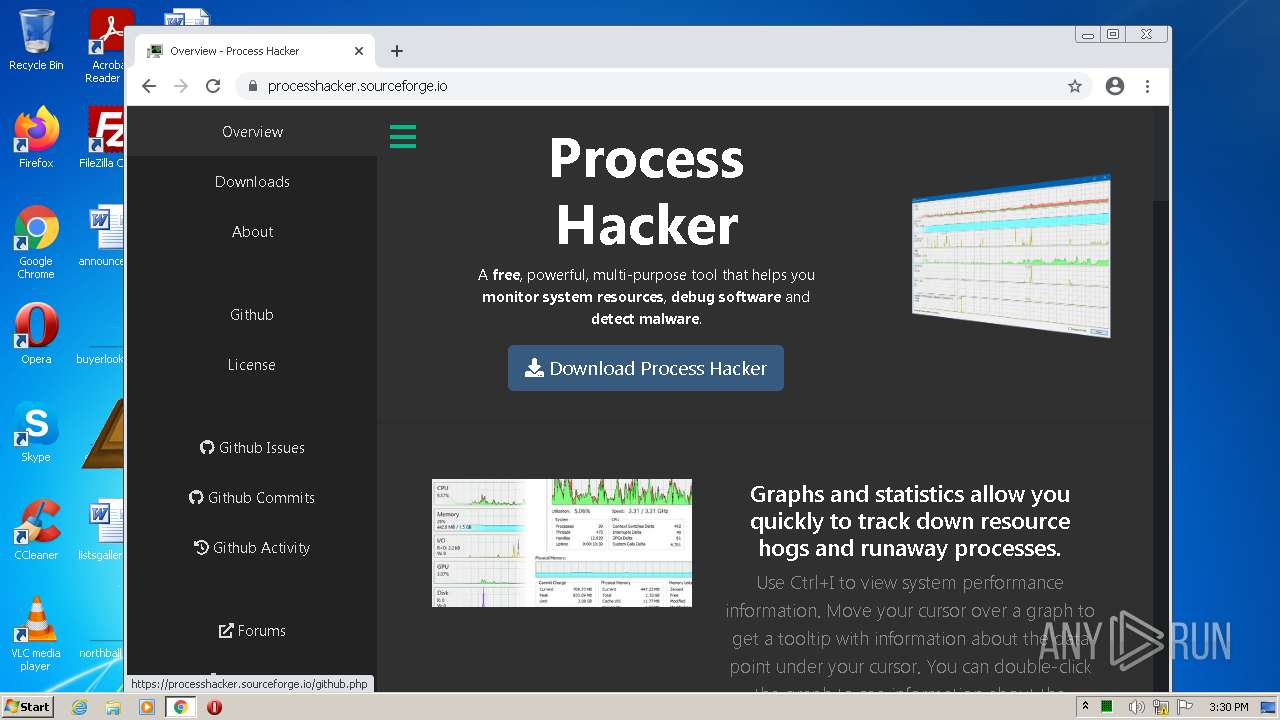
Task: Click the browser forward arrow
Action: 181,86
